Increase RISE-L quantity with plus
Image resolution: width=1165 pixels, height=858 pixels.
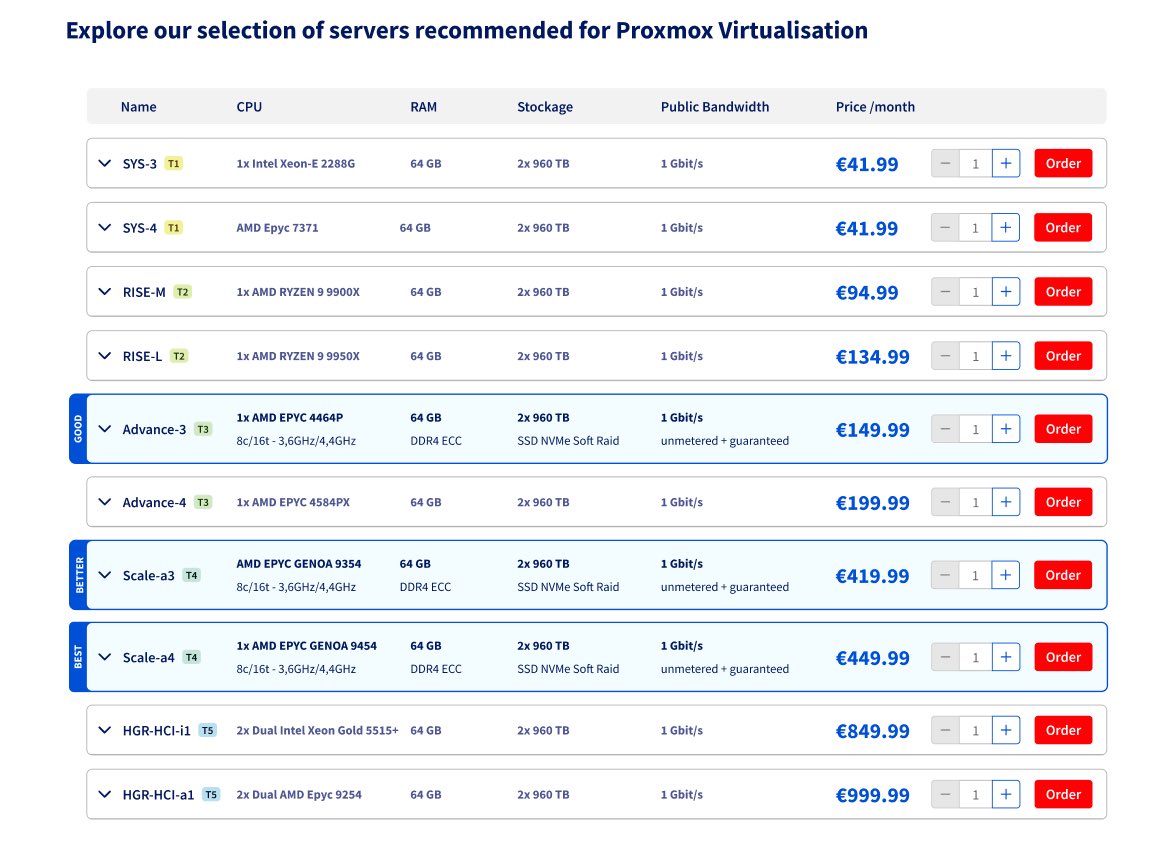coord(1005,356)
